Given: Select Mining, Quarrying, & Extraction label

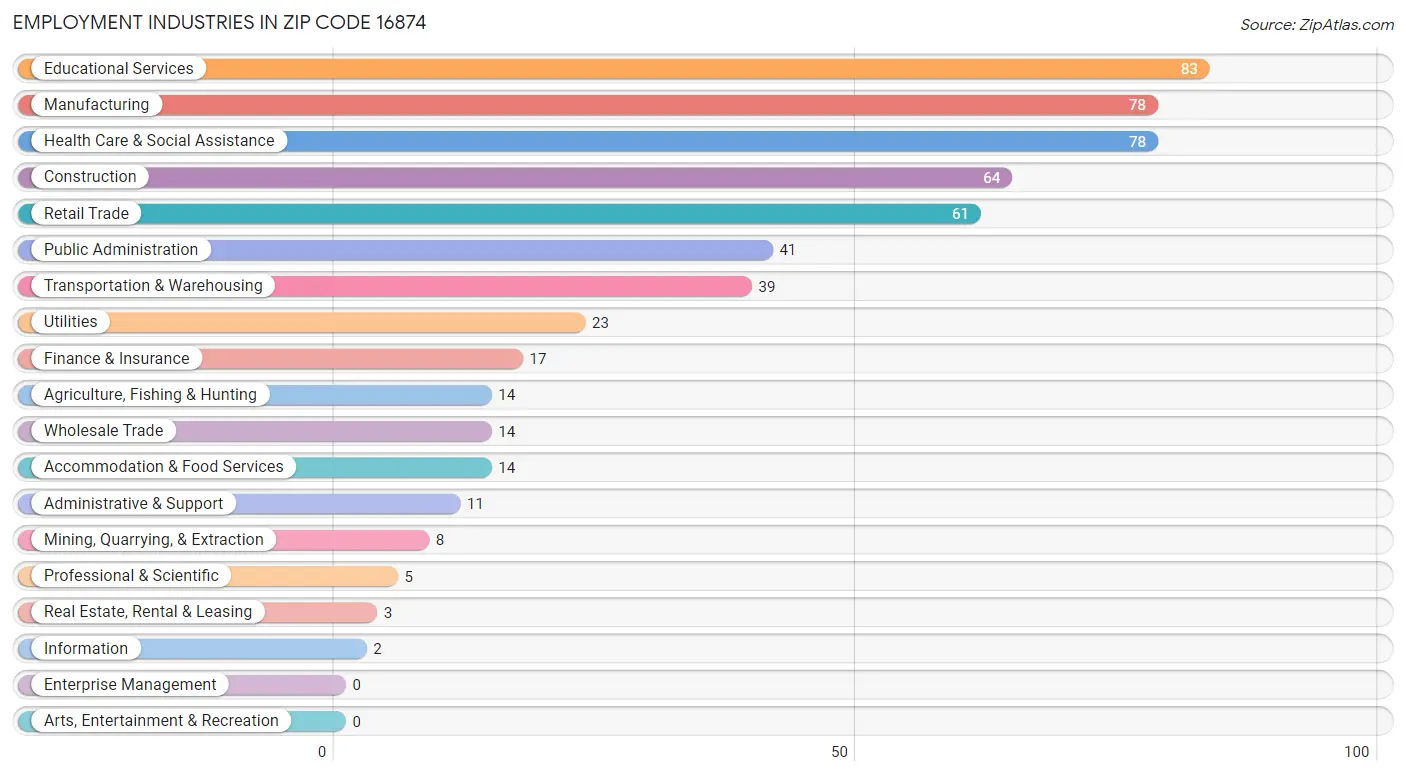Looking at the screenshot, I should [x=153, y=539].
